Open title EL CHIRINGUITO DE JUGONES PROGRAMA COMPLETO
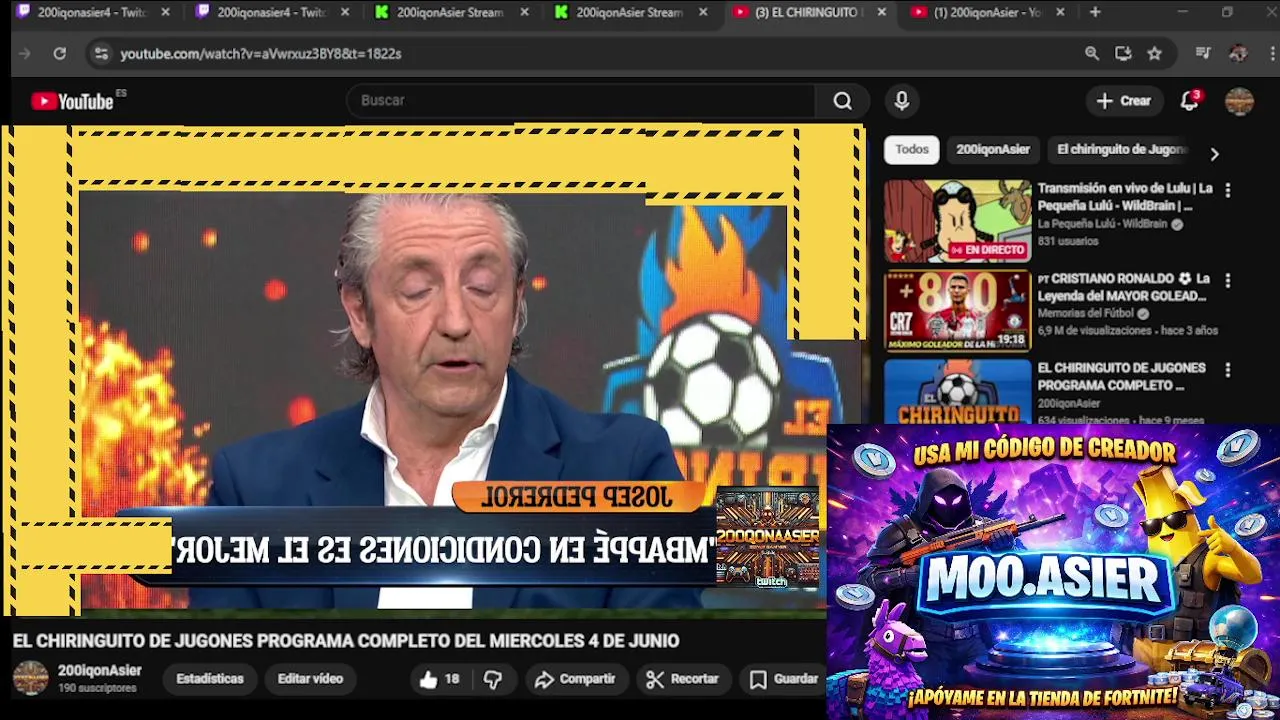 tap(1121, 376)
